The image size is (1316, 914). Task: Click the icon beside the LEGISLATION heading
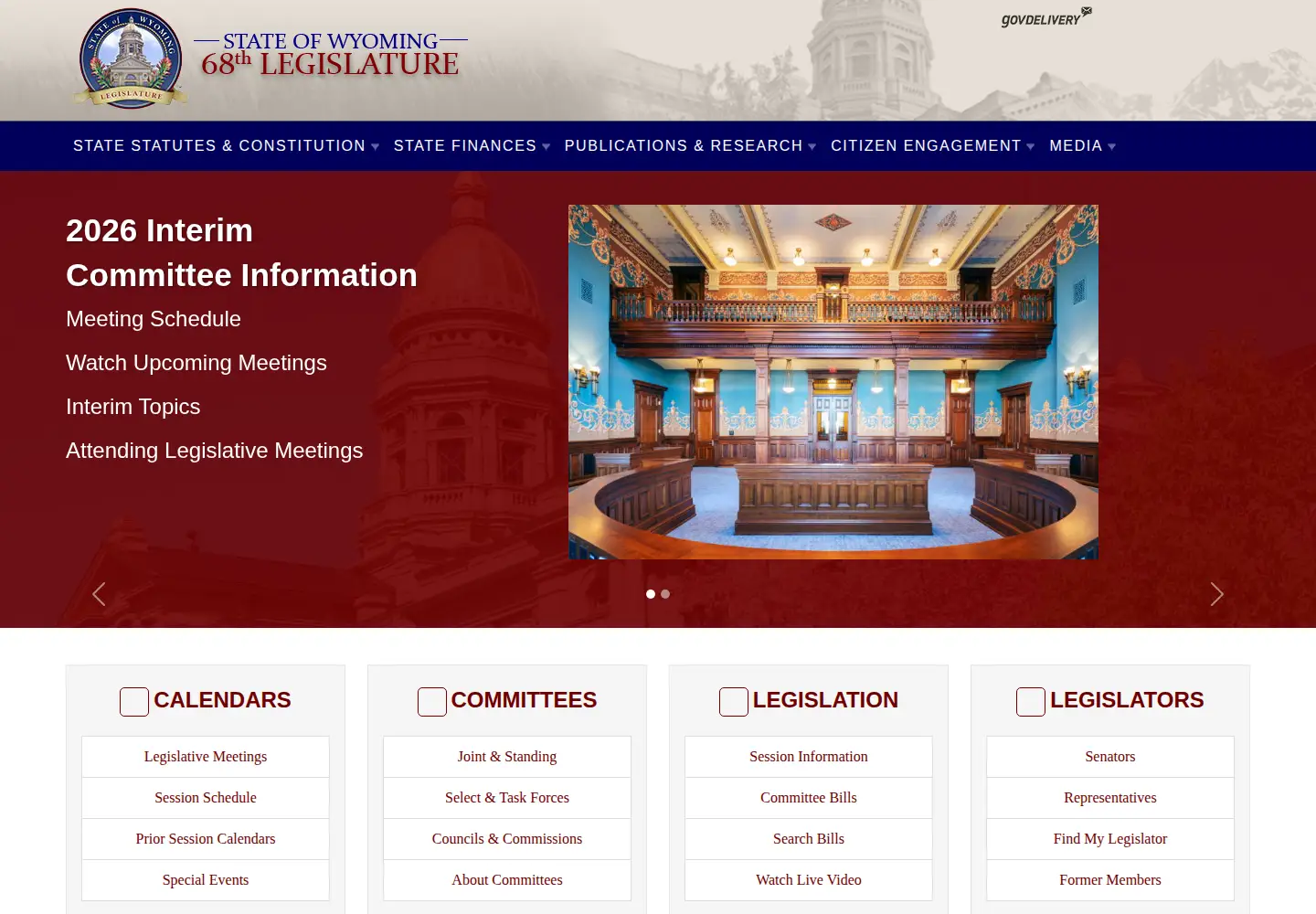(734, 701)
